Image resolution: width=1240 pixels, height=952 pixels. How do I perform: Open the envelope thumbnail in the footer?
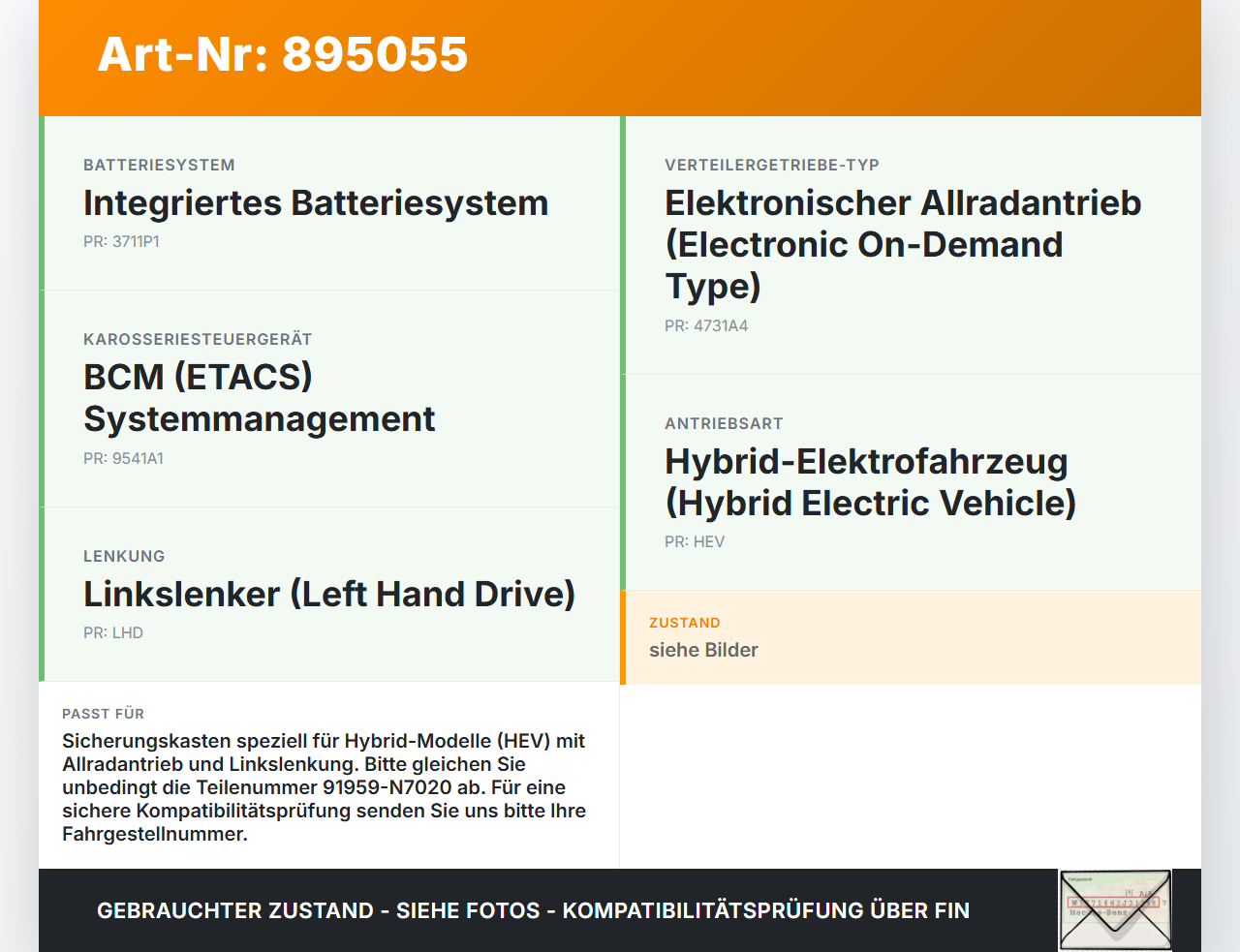pyautogui.click(x=1115, y=910)
